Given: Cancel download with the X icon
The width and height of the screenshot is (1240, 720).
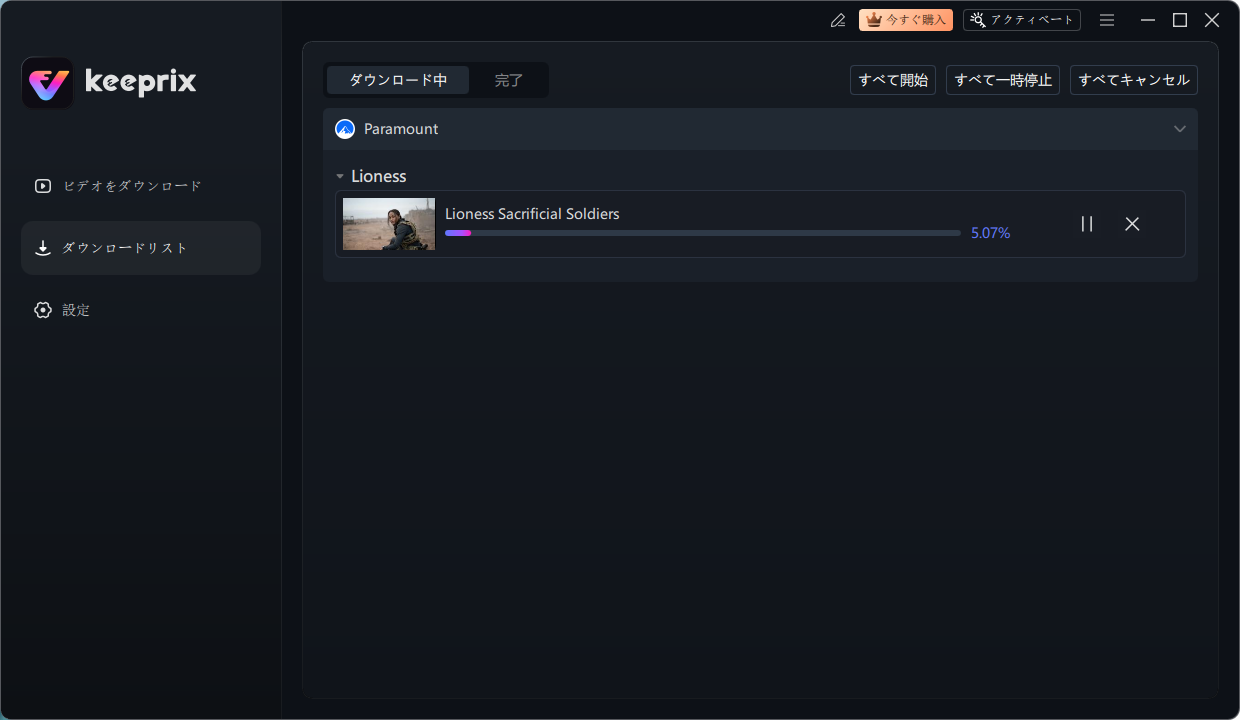Looking at the screenshot, I should (x=1132, y=224).
